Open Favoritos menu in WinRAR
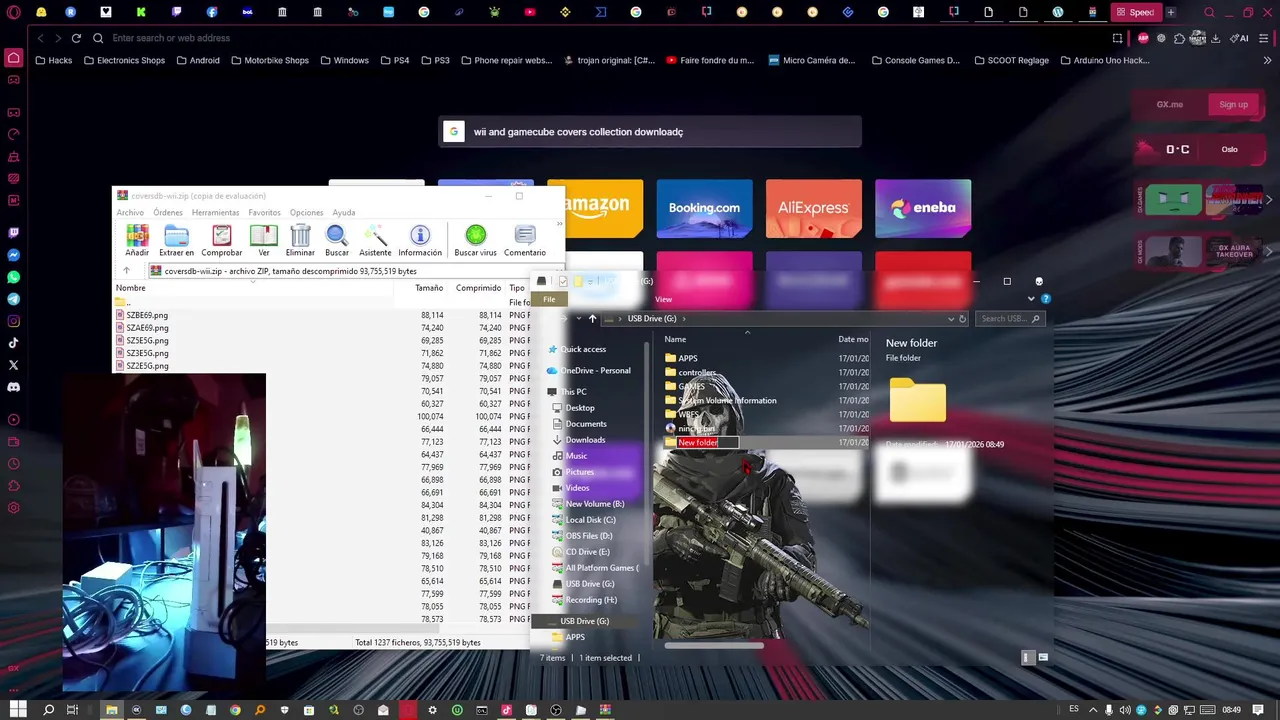 [265, 212]
